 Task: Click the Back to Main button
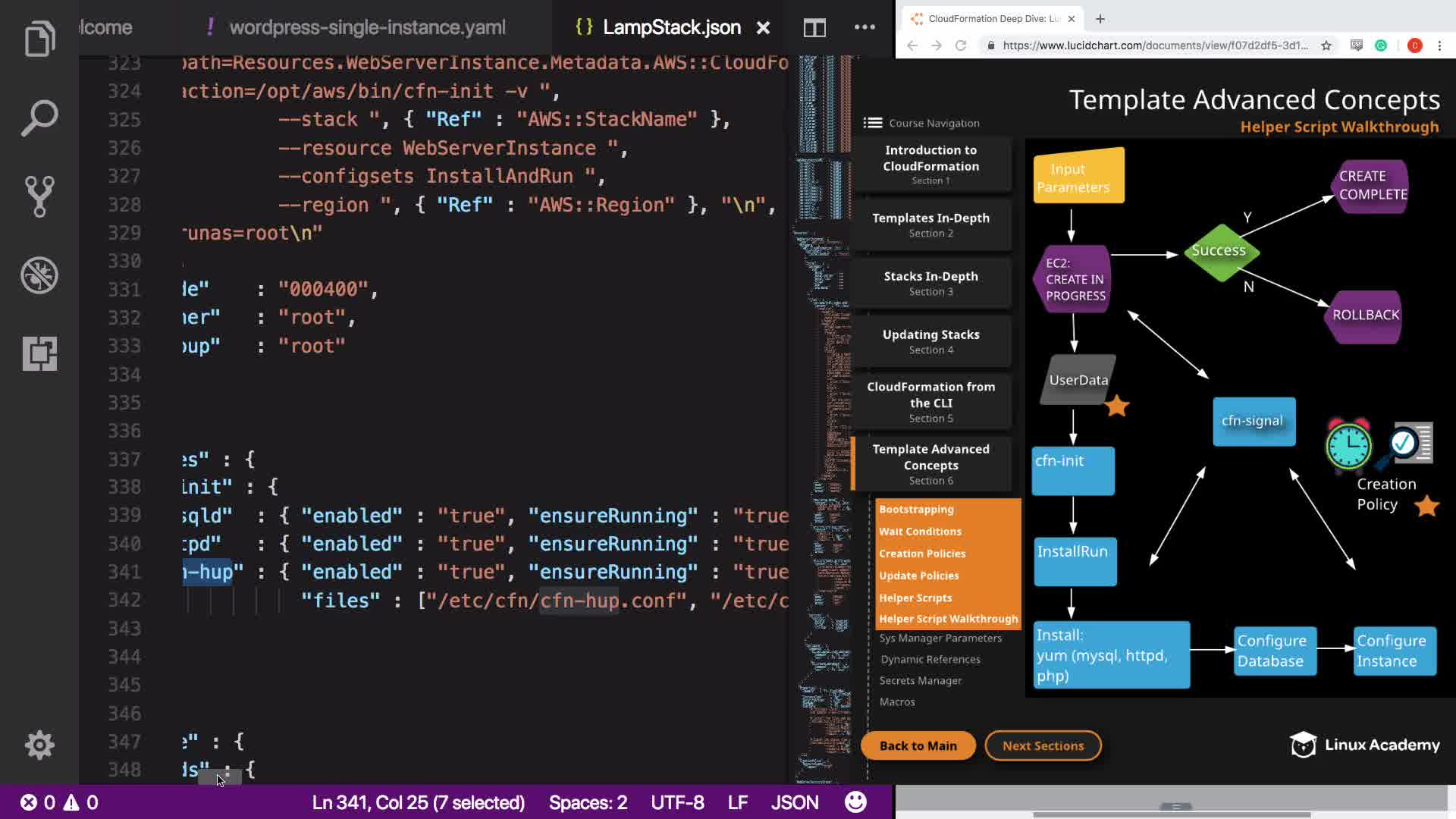click(918, 745)
